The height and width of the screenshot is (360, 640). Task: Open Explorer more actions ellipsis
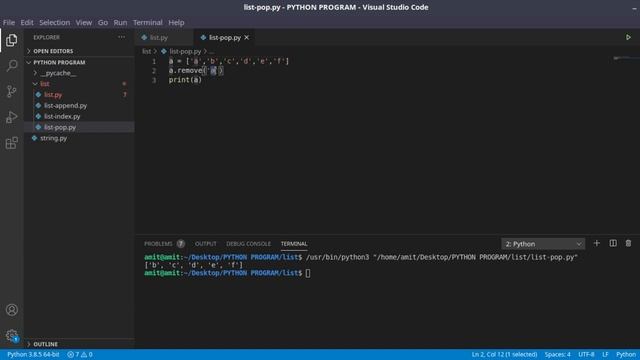click(122, 37)
